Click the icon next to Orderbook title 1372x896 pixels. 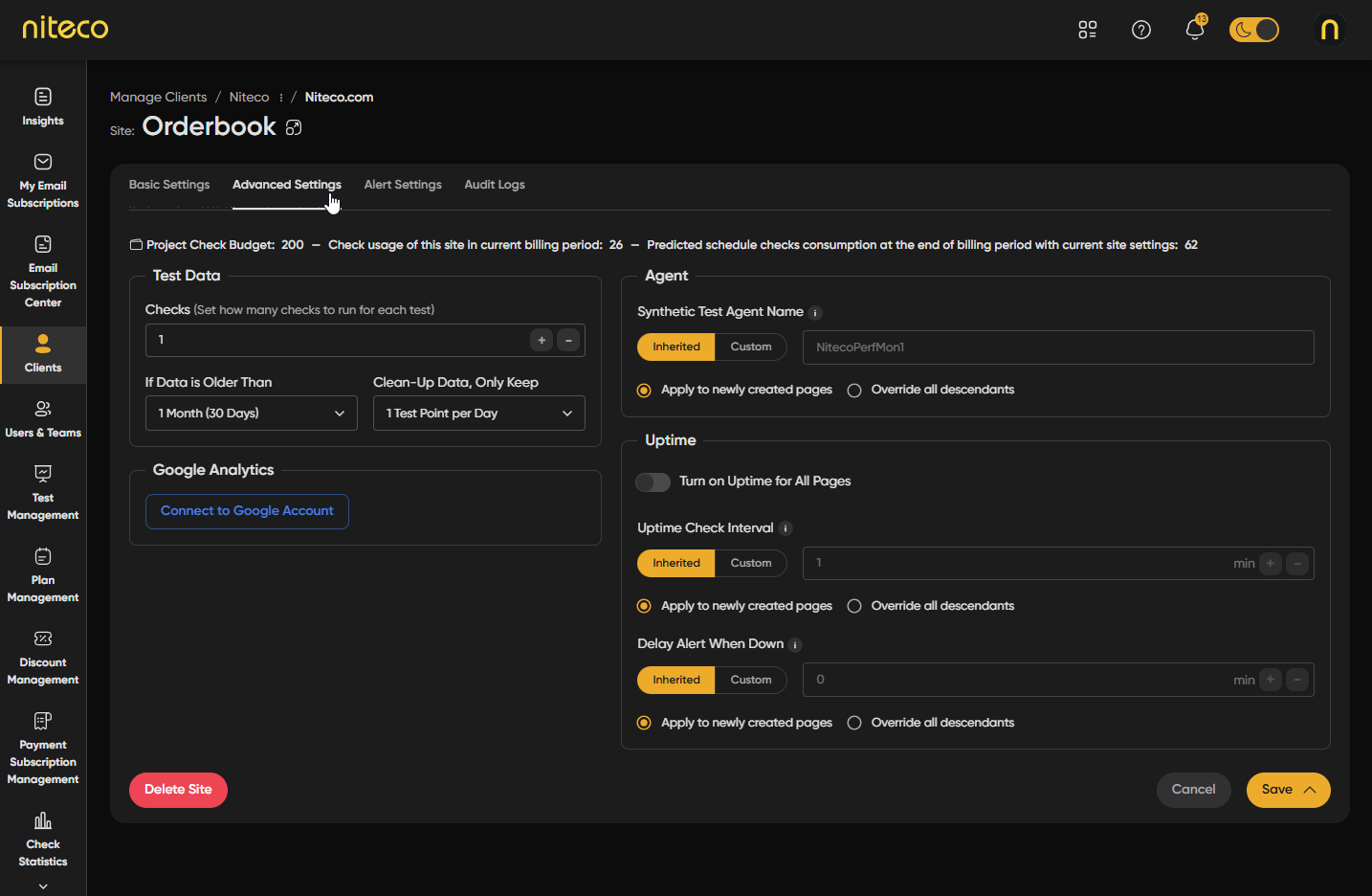[x=294, y=127]
